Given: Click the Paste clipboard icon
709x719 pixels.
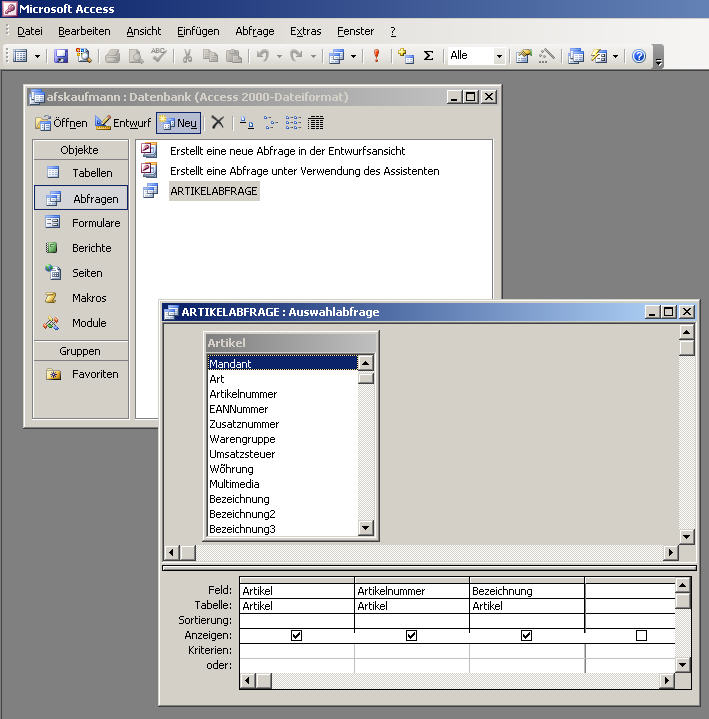Looking at the screenshot, I should point(234,56).
